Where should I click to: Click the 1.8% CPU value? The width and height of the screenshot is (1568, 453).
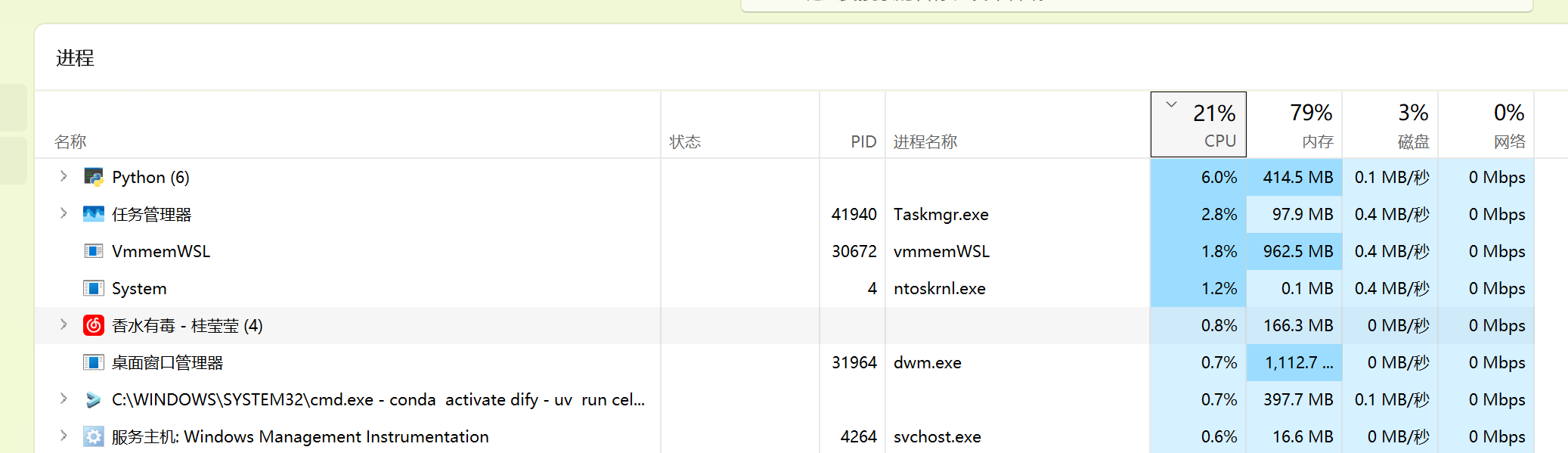(1219, 251)
